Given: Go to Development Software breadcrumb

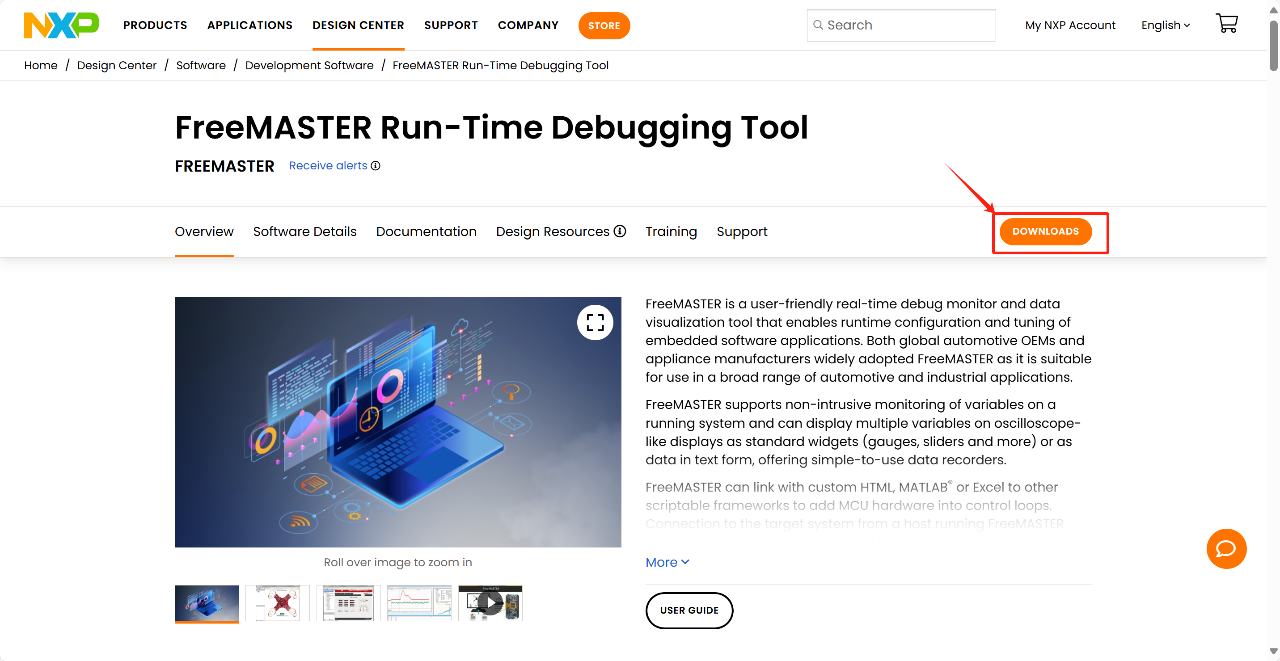Looking at the screenshot, I should tap(309, 65).
